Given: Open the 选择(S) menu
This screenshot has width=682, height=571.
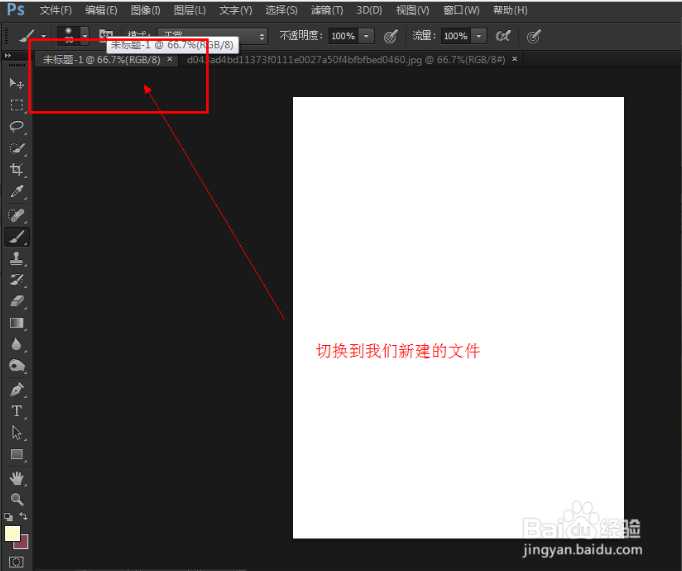Looking at the screenshot, I should pos(281,10).
